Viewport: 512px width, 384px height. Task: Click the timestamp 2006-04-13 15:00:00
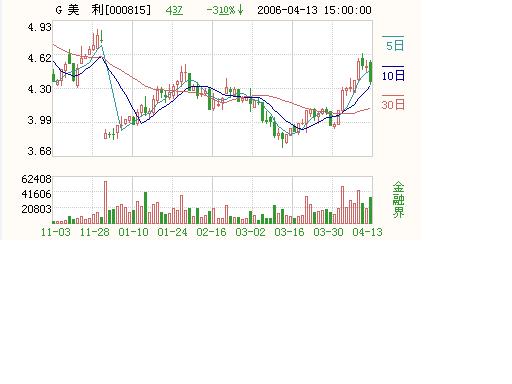[x=314, y=10]
